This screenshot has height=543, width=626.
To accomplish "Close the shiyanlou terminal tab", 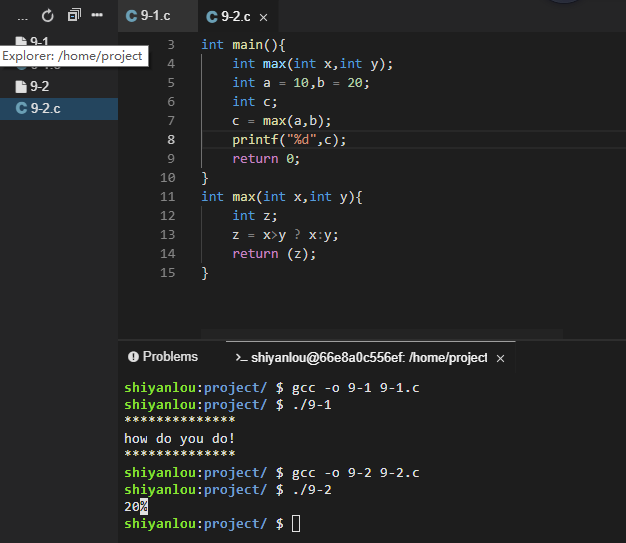I will pos(500,359).
